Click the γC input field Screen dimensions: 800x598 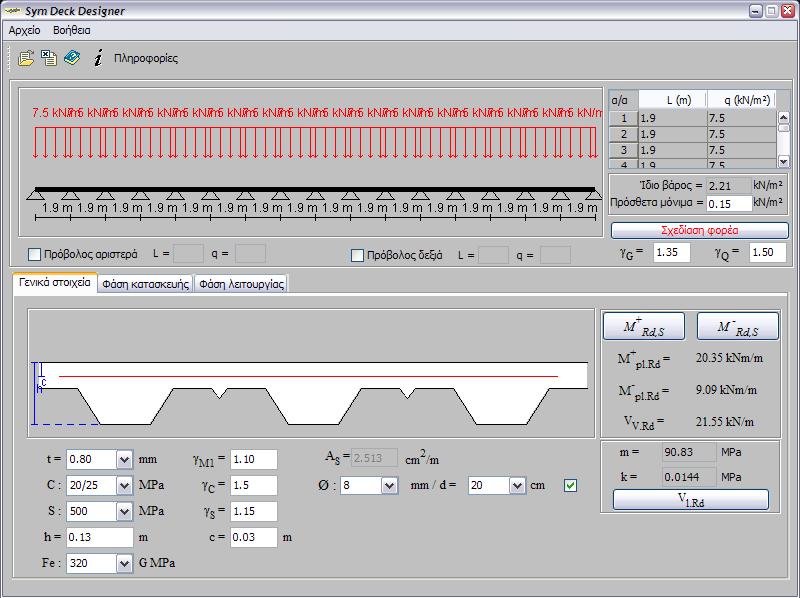click(x=254, y=485)
